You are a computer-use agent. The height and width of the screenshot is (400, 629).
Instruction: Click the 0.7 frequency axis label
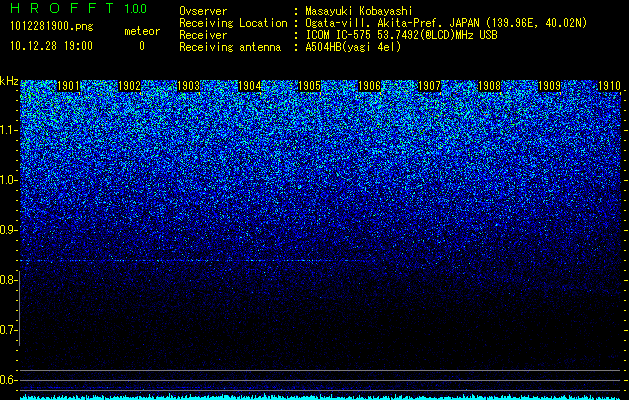point(8,330)
